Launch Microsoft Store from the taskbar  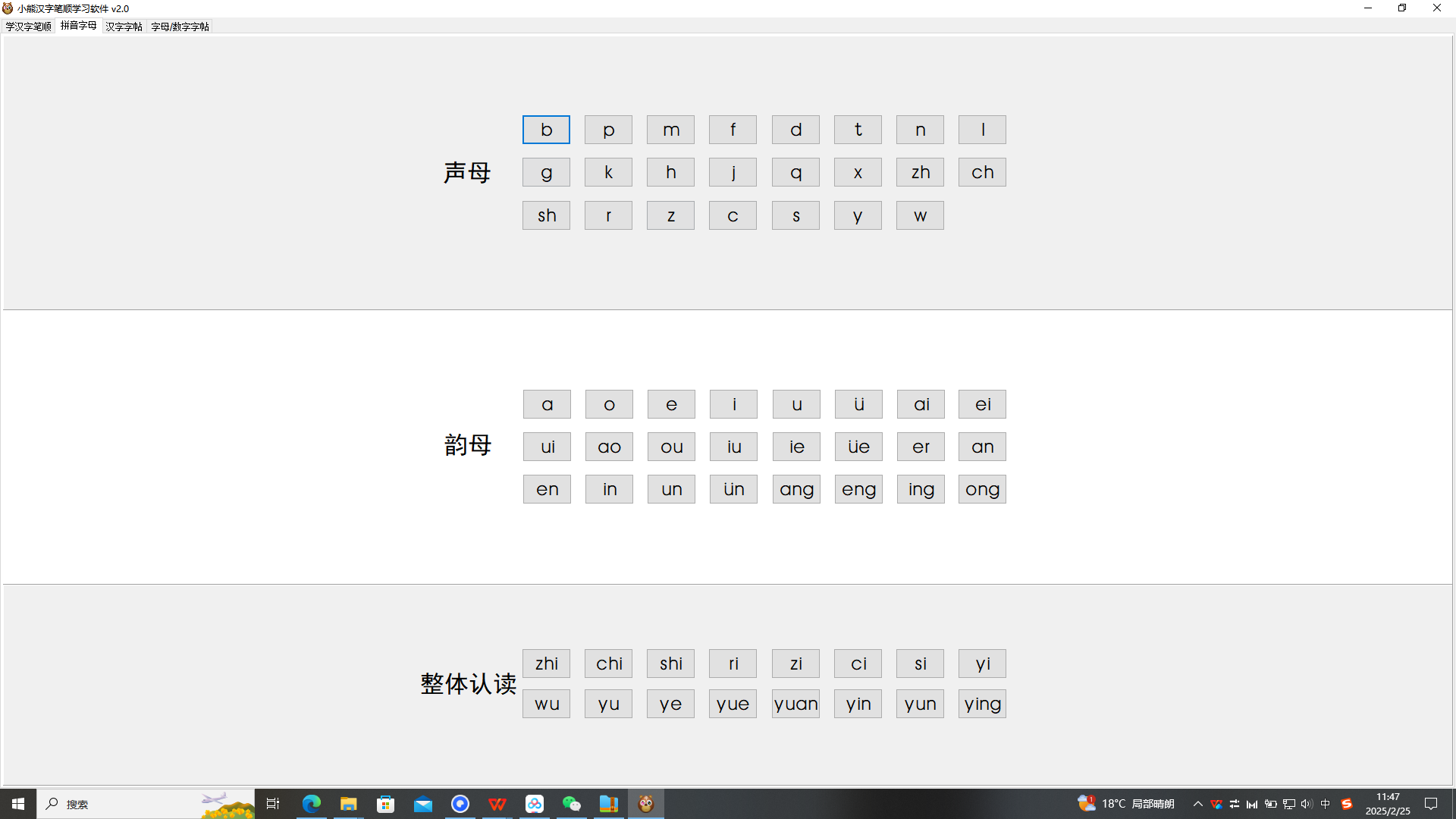[385, 804]
